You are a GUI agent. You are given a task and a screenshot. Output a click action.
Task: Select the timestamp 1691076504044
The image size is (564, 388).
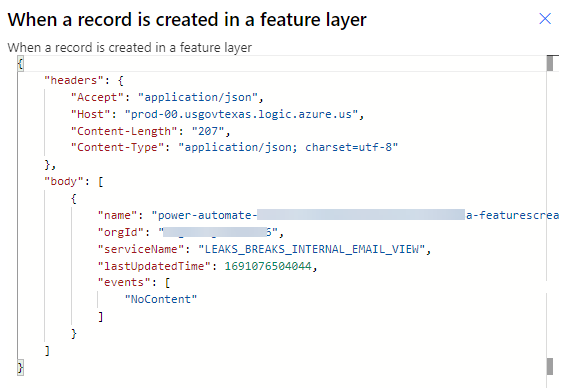[268, 266]
